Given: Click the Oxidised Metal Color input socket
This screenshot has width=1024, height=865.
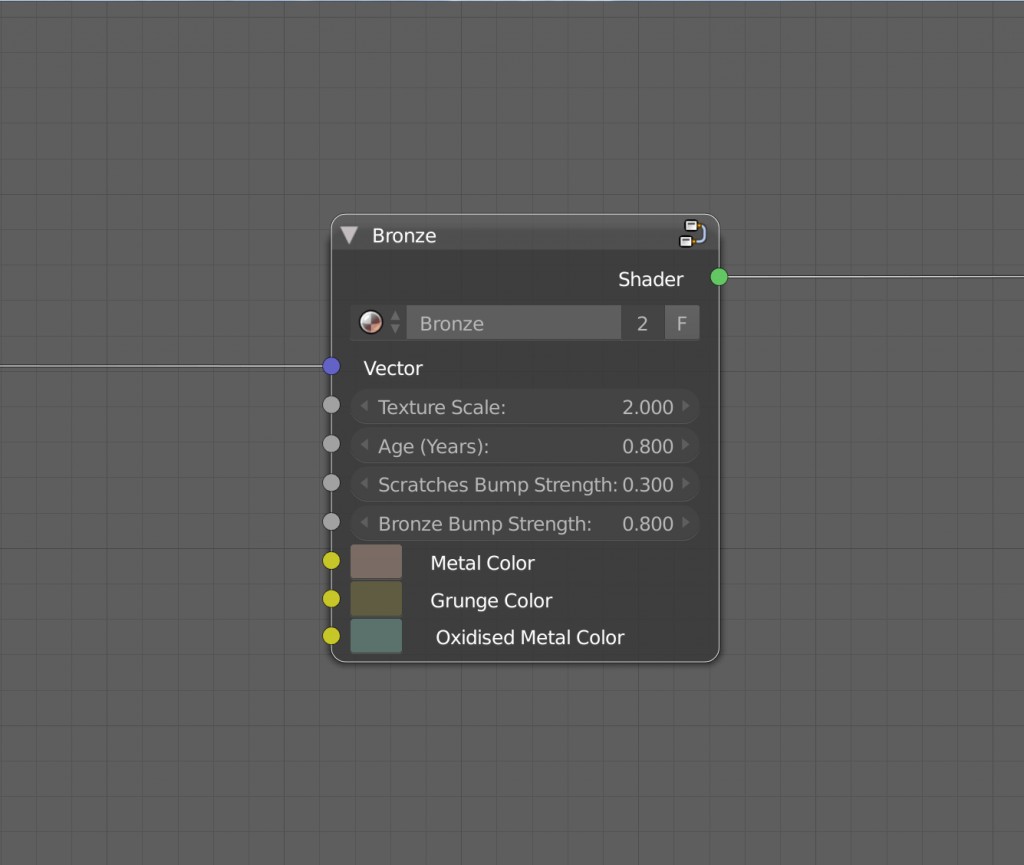Looking at the screenshot, I should tap(331, 635).
